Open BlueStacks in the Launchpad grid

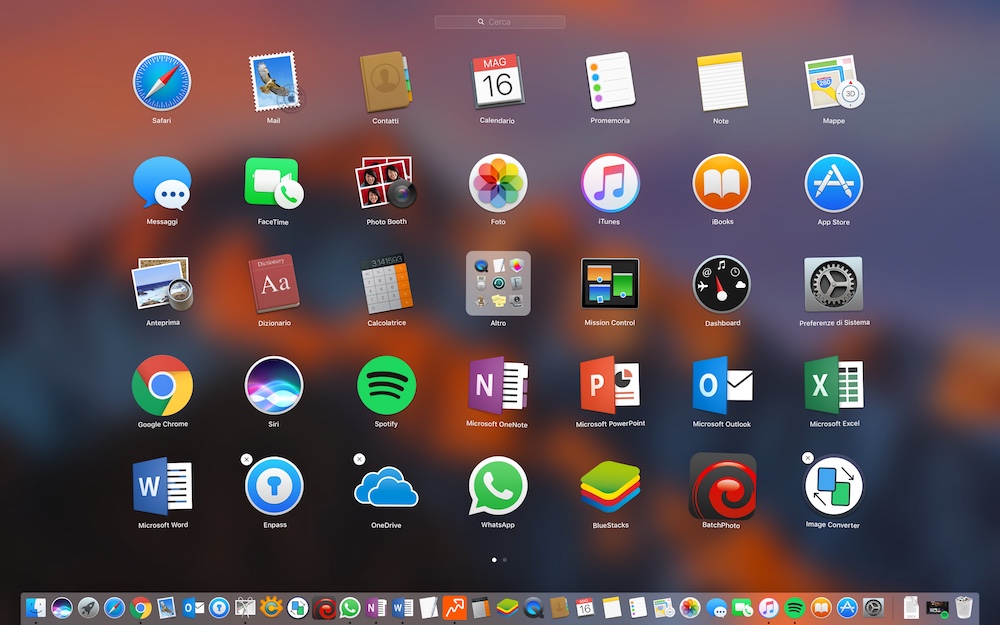tap(610, 487)
